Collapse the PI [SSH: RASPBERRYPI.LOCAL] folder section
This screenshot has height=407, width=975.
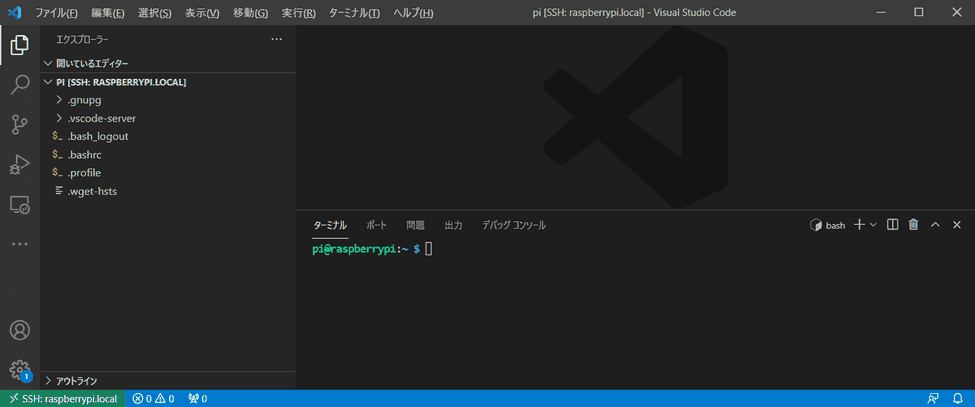[168, 82]
